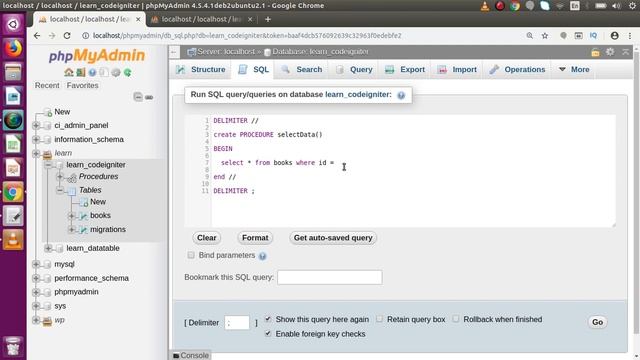
Task: Collapse all navigation tree items
Action: pos(138,97)
